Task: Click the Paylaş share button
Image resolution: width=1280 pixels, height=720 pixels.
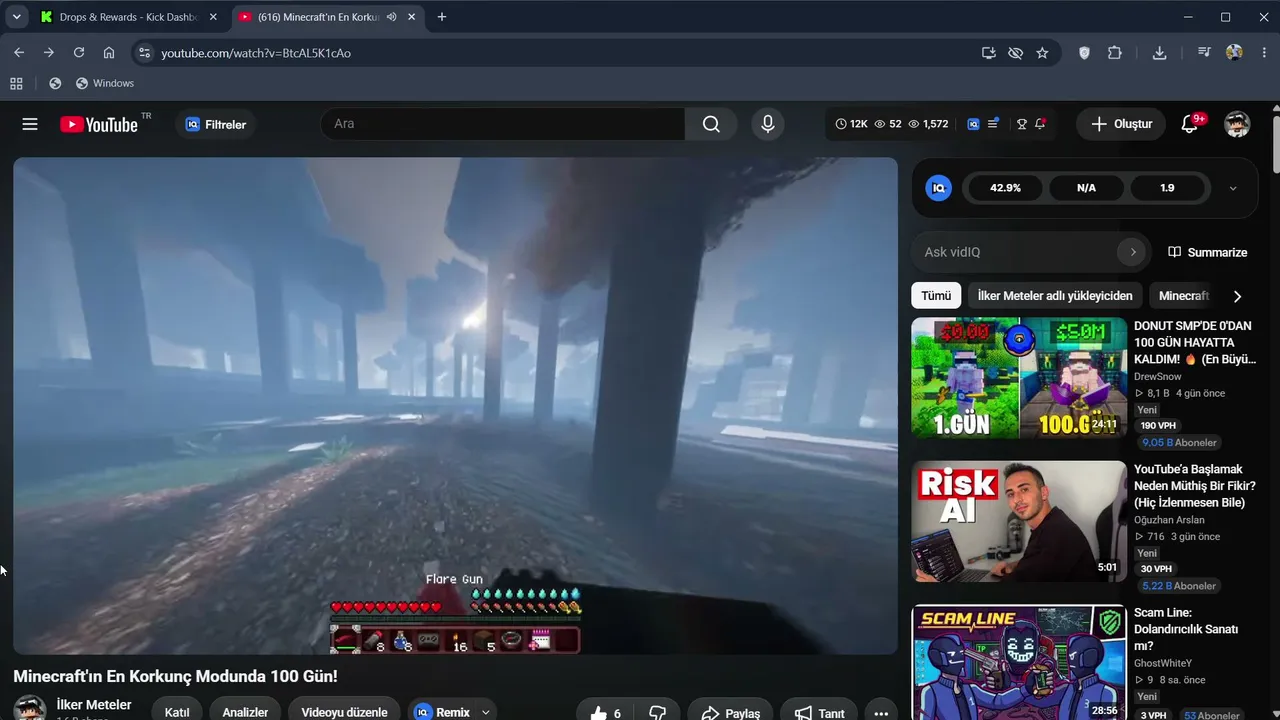Action: coord(730,713)
